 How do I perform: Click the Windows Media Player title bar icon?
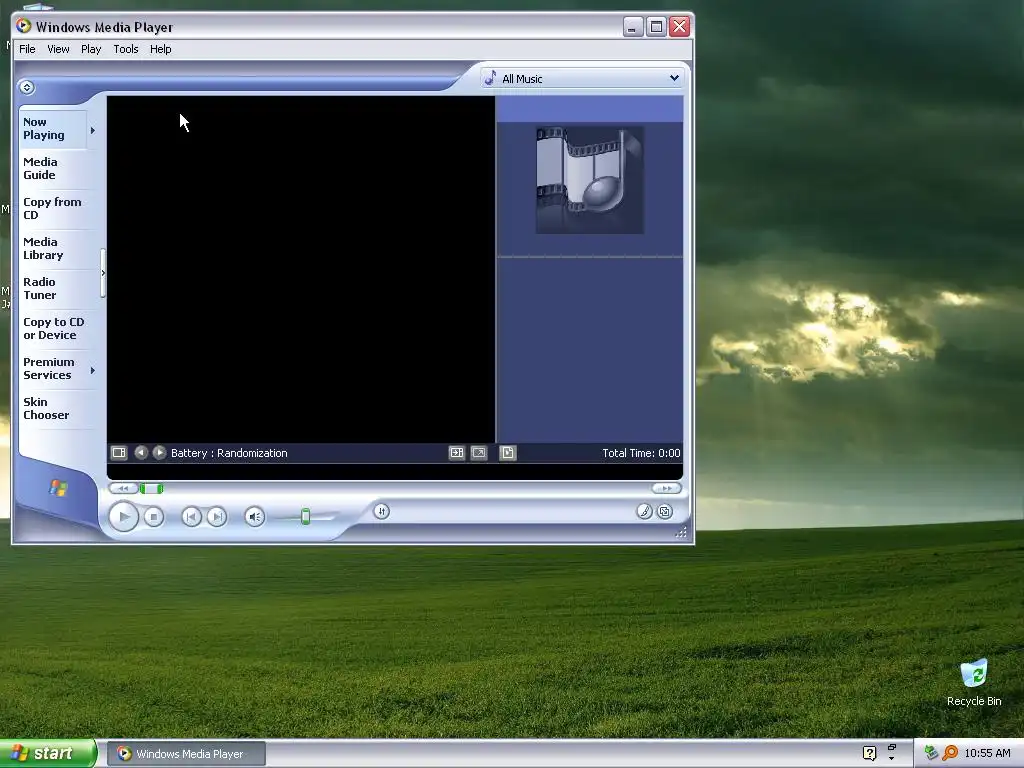coord(24,26)
